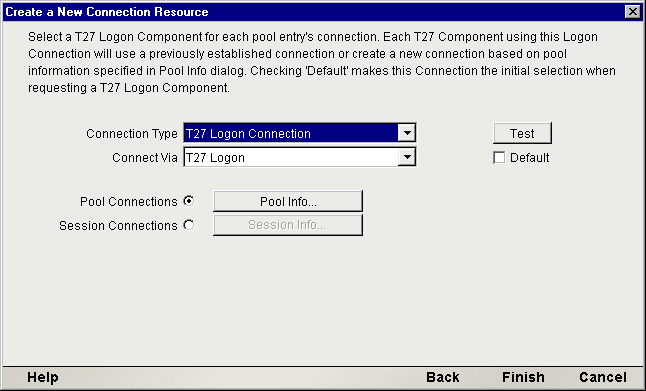This screenshot has height=391, width=646.
Task: Enable the Default checkbox
Action: pos(499,157)
